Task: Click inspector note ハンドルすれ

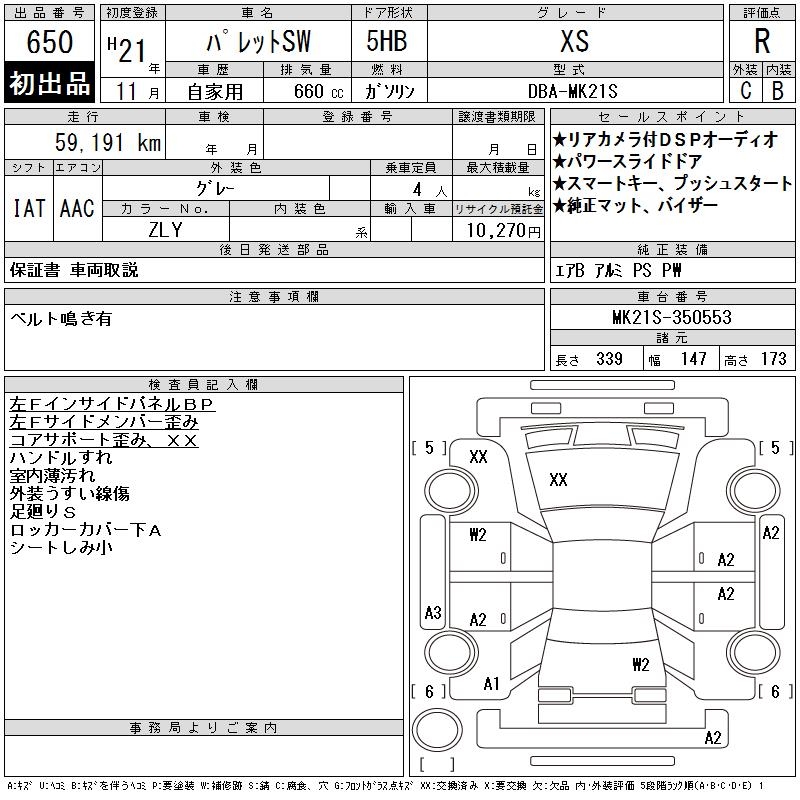Action: click(x=61, y=458)
